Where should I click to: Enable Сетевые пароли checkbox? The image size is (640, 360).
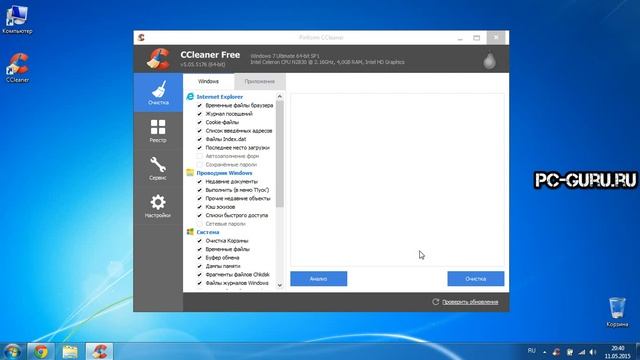(200, 224)
